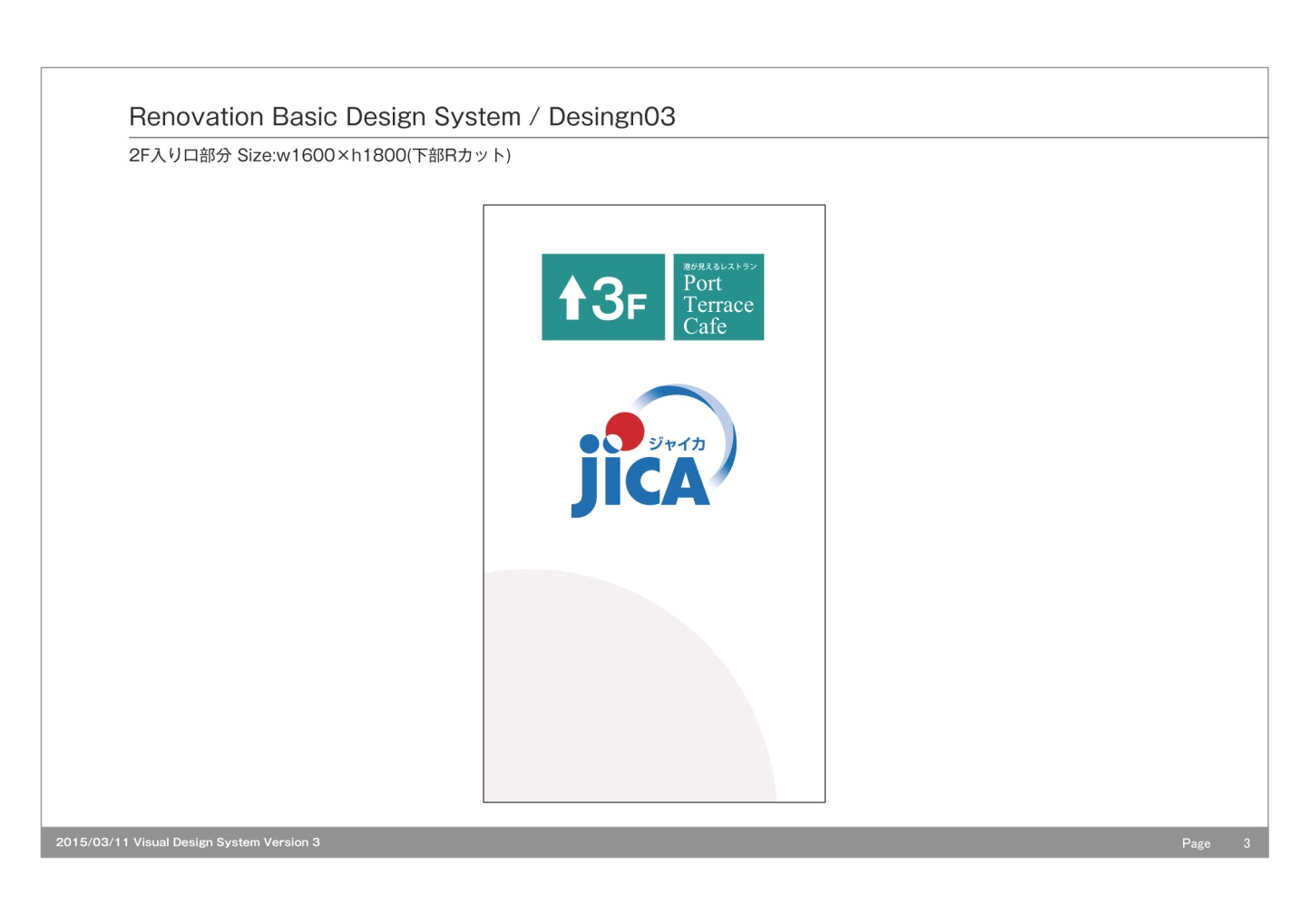Click the page number 3 in the footer
Image resolution: width=1309 pixels, height=924 pixels.
[1246, 843]
